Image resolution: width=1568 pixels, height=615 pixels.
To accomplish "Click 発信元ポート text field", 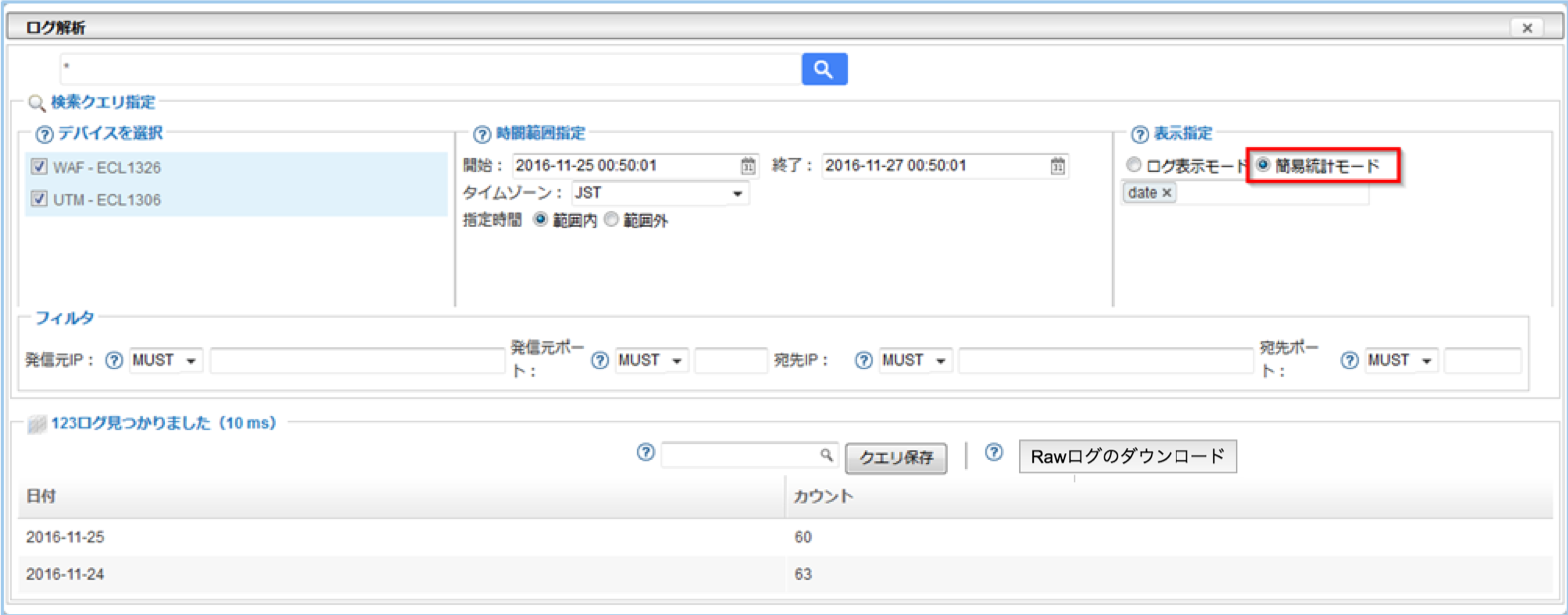I will tap(731, 361).
